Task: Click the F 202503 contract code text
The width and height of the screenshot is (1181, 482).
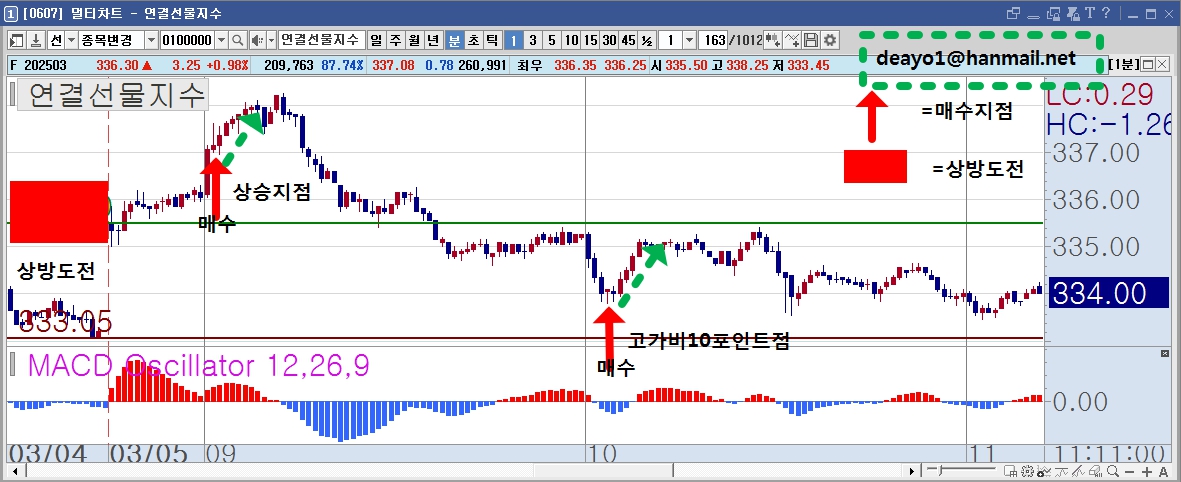Action: point(38,66)
